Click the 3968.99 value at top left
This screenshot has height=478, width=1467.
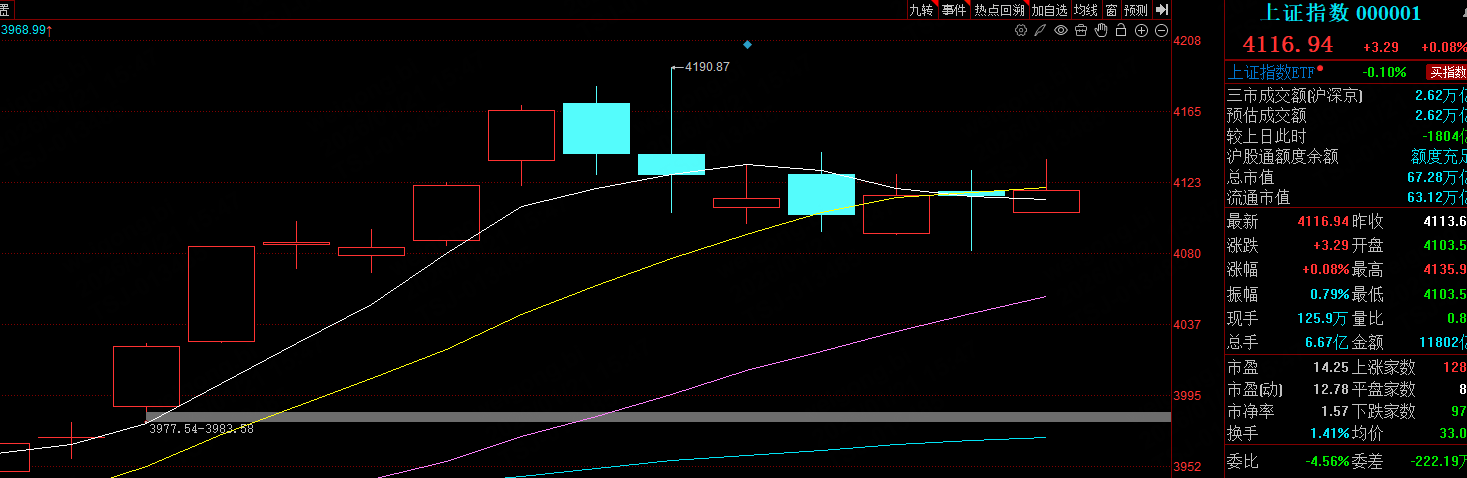click(x=26, y=30)
